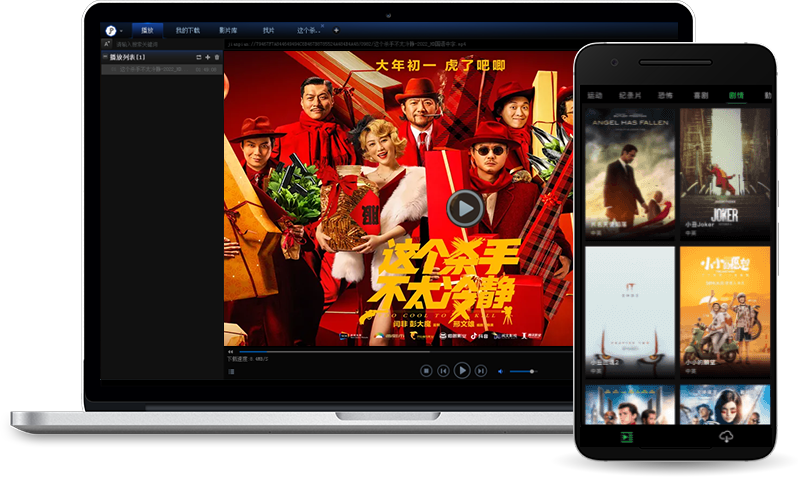Viewport: 798px width, 480px height.
Task: Click the 下载速度 status text
Action: coord(248,359)
